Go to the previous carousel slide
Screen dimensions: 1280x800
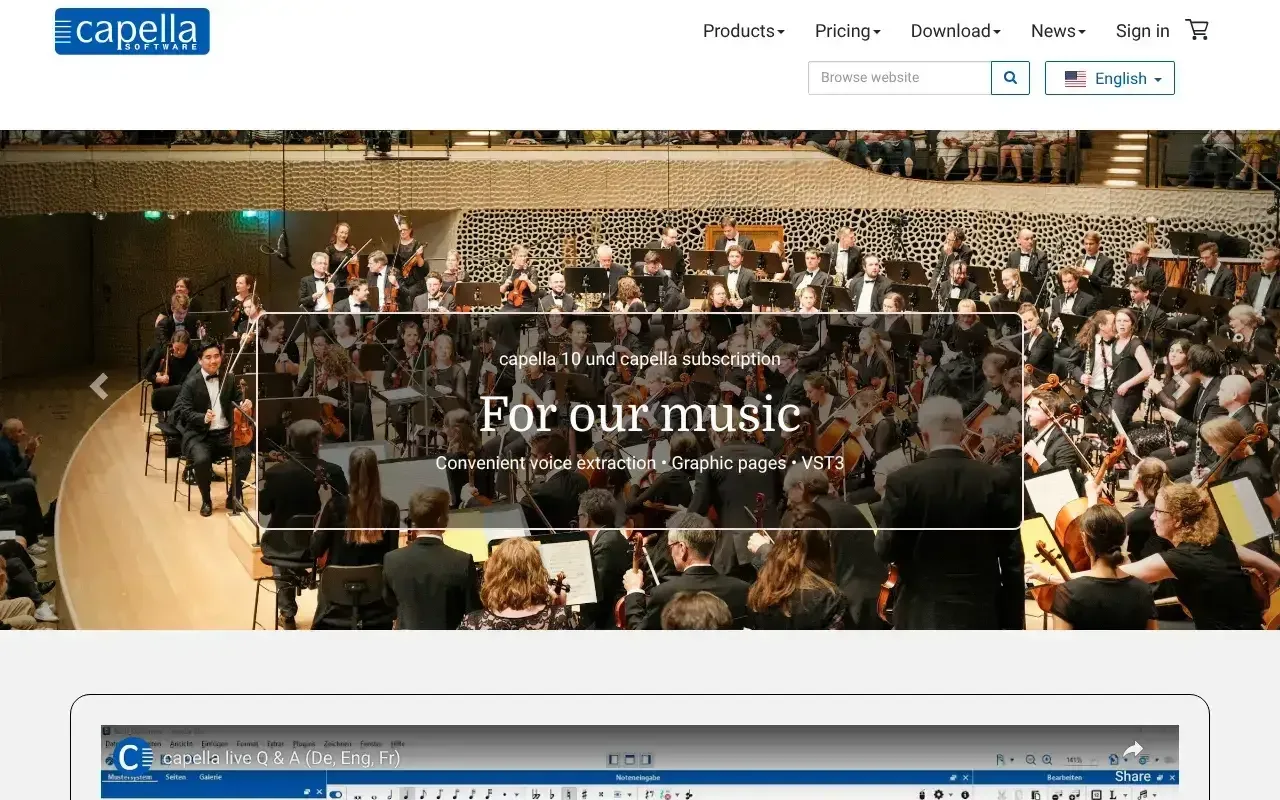(98, 385)
